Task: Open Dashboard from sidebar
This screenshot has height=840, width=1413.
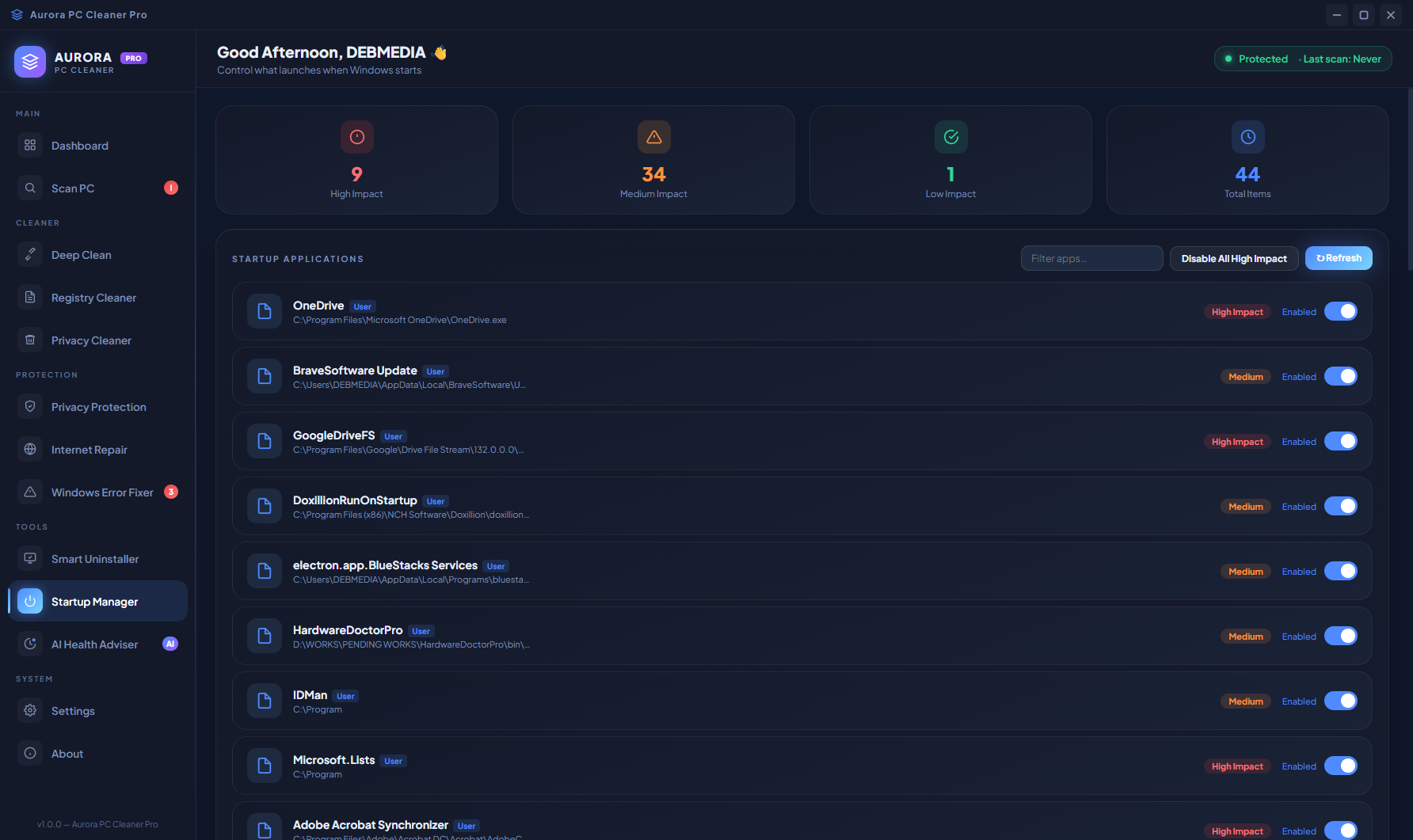Action: click(x=98, y=146)
